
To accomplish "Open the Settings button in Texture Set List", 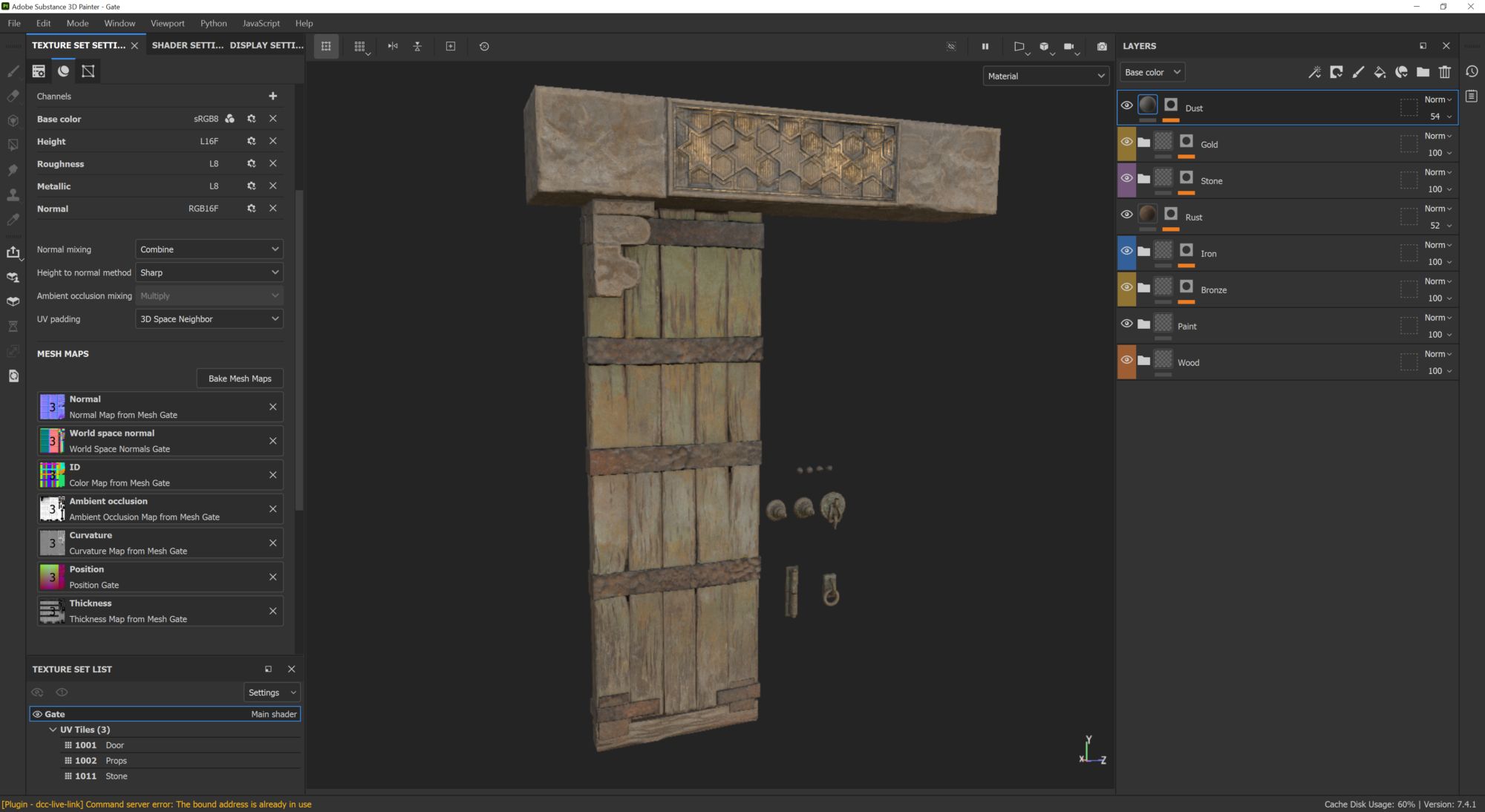I will click(272, 693).
